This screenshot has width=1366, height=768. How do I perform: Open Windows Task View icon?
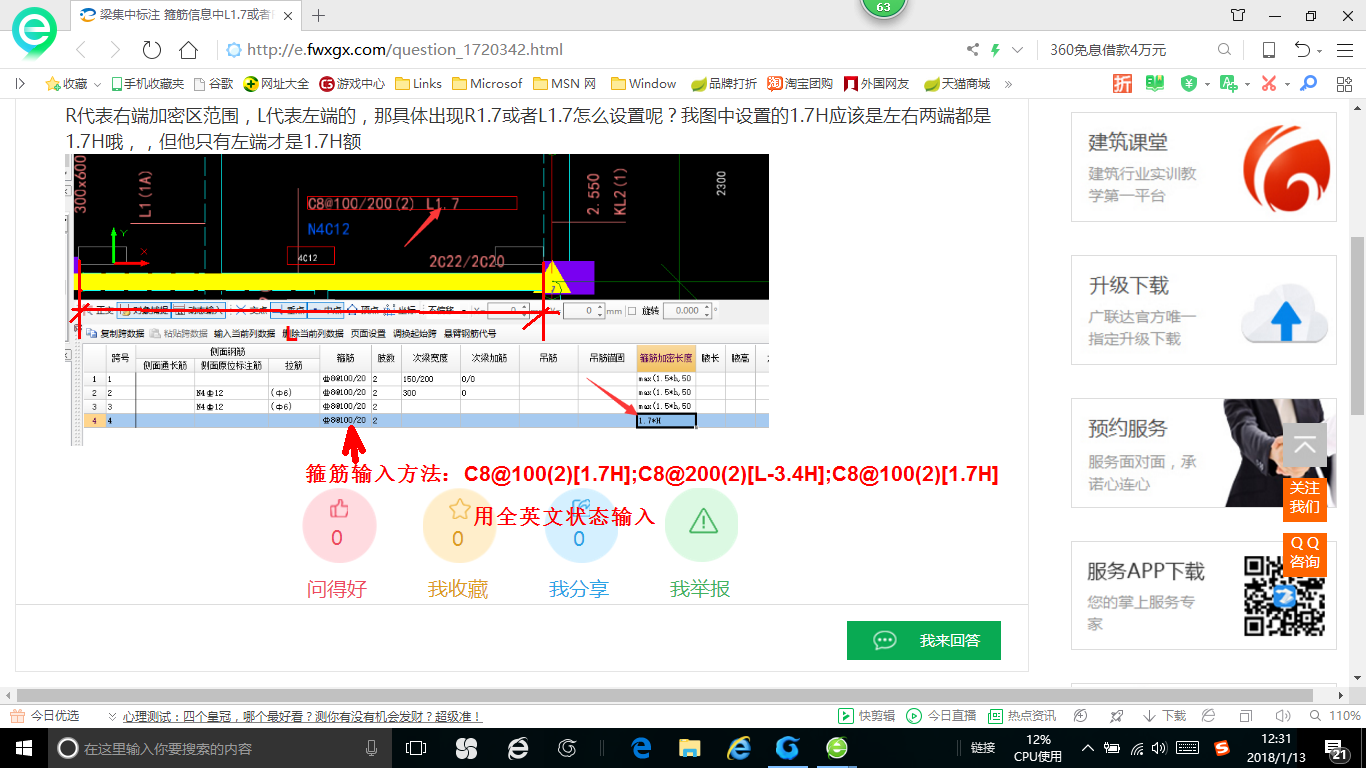pos(416,748)
